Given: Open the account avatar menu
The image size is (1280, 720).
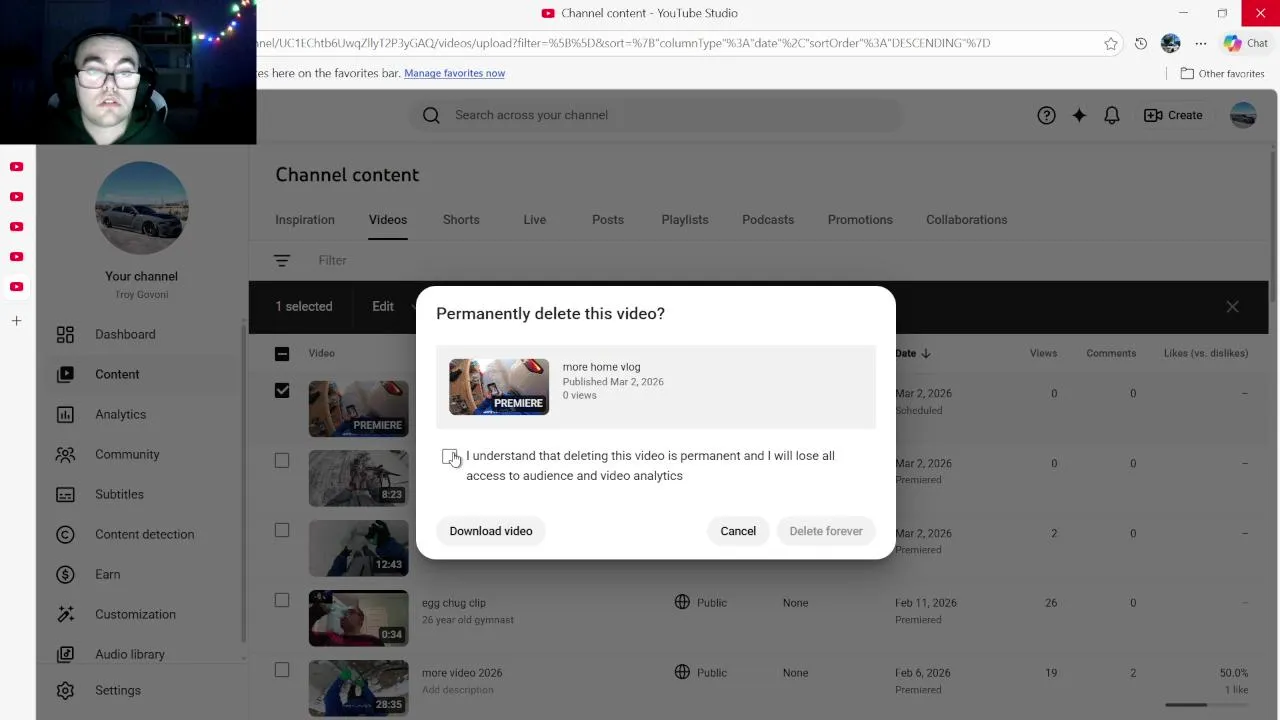Looking at the screenshot, I should [1243, 115].
